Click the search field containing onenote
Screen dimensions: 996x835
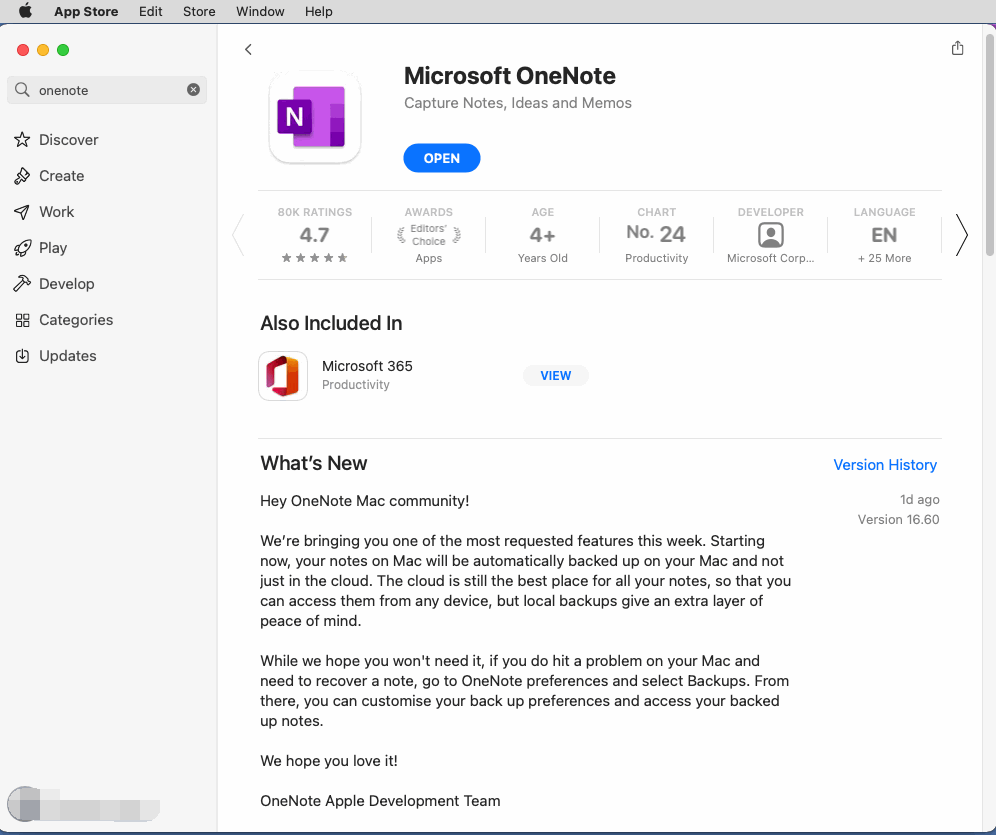(107, 90)
